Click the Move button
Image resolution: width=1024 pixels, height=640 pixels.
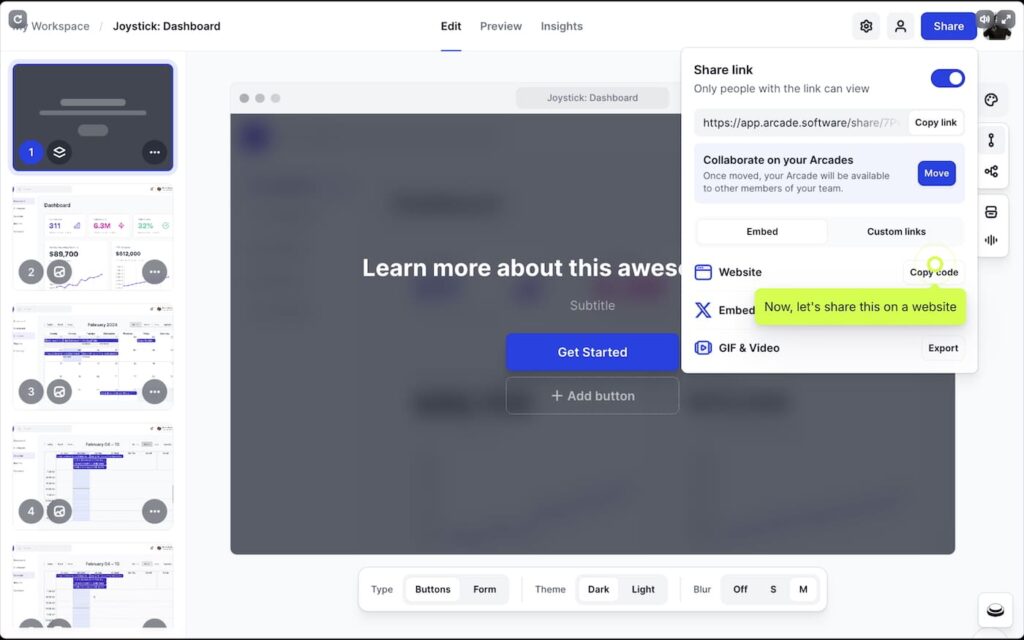coord(936,174)
